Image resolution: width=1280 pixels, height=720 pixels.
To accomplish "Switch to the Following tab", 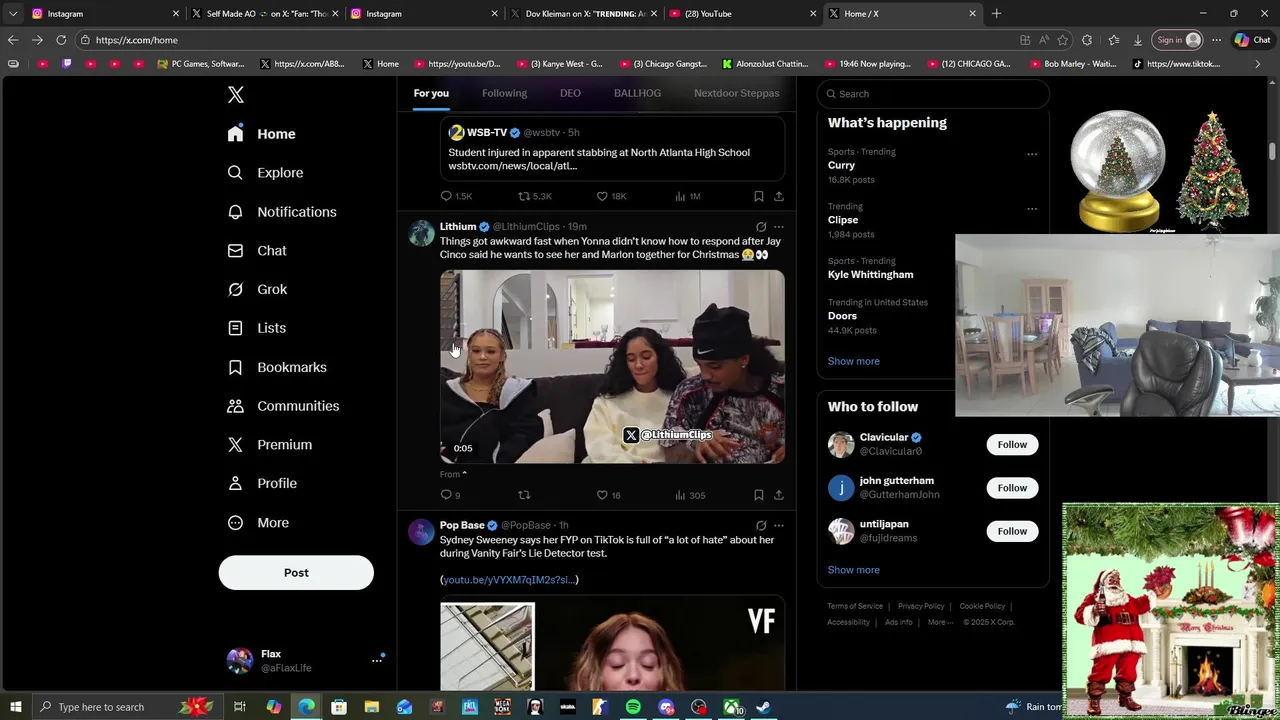I will pyautogui.click(x=504, y=93).
